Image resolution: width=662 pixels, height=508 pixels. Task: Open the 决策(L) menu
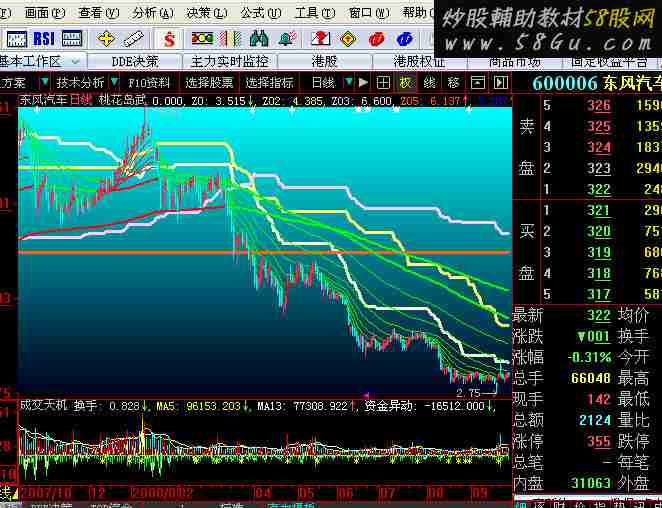click(x=207, y=14)
